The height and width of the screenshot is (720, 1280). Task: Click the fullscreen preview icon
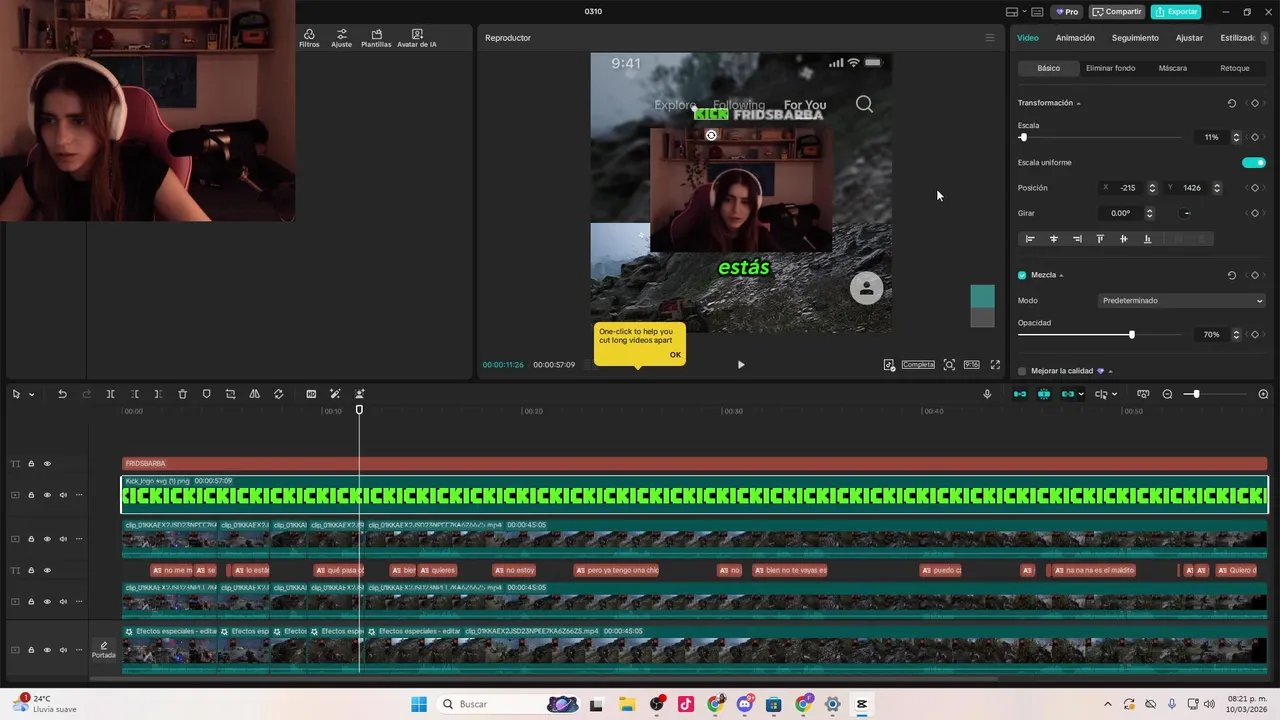(x=995, y=365)
